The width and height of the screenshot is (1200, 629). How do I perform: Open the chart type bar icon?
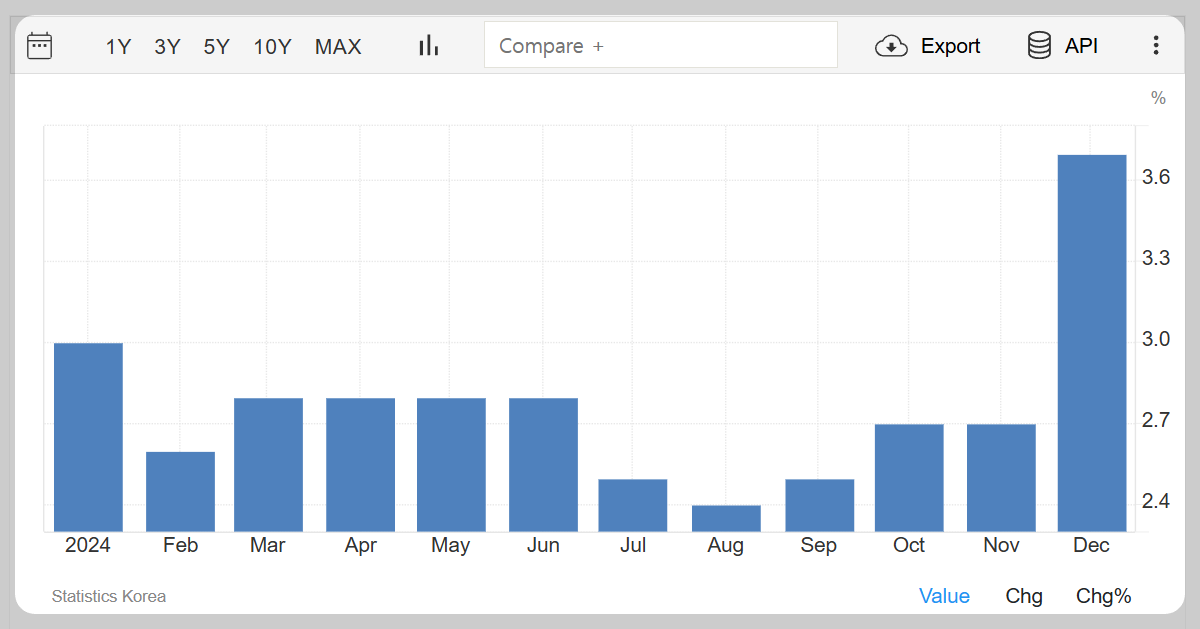(429, 45)
